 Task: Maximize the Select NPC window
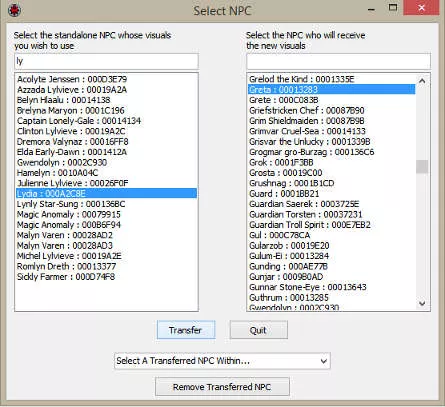pos(393,8)
